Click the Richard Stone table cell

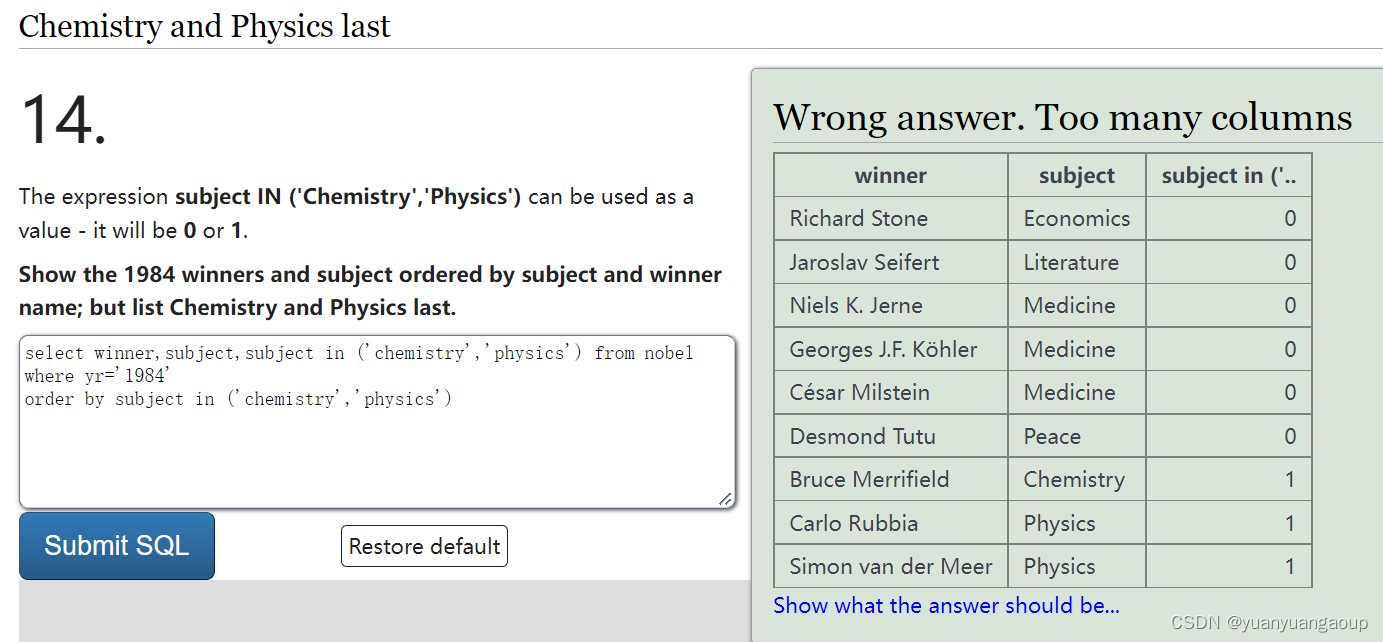coord(858,218)
